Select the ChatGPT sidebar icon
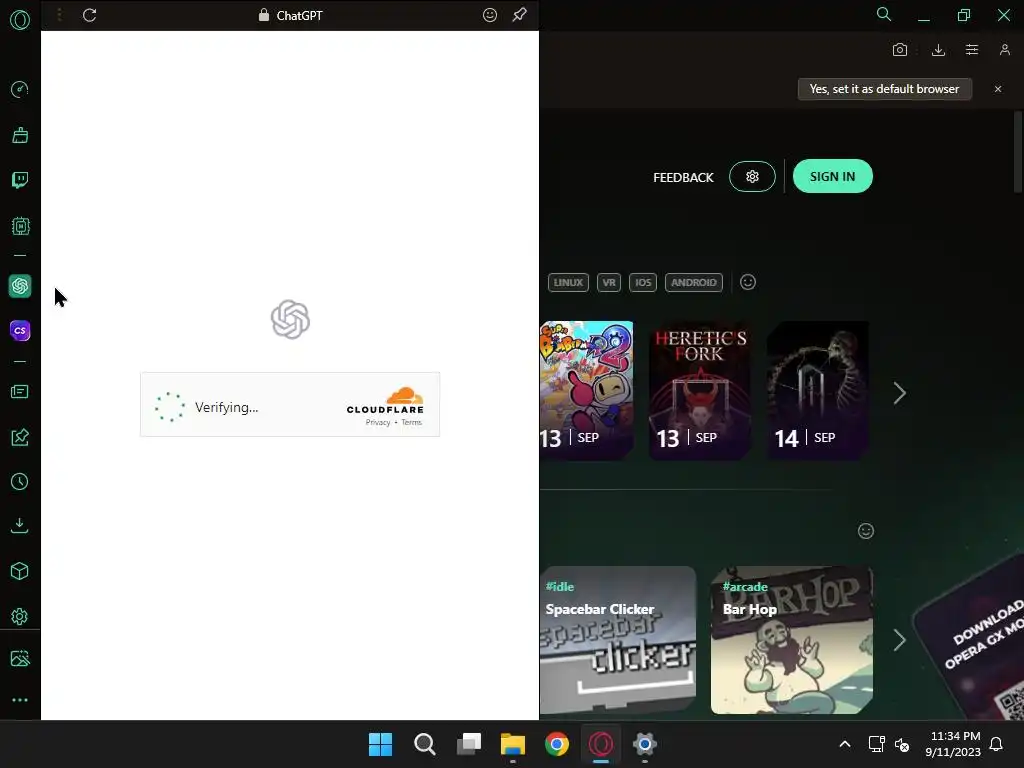Viewport: 1024px width, 768px height. pos(20,286)
